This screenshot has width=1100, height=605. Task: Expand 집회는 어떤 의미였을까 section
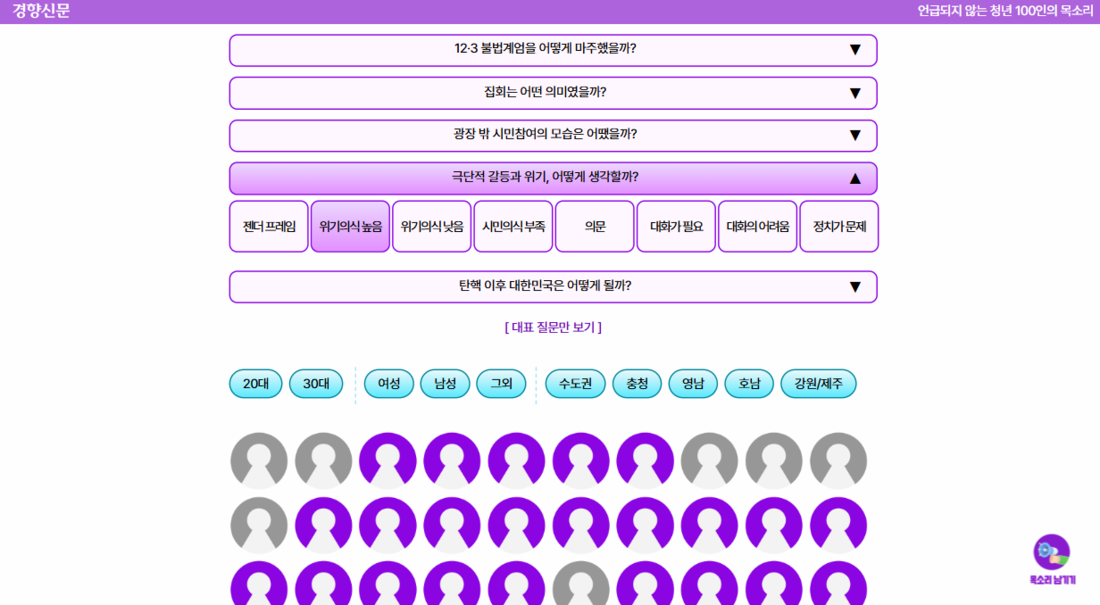click(554, 93)
